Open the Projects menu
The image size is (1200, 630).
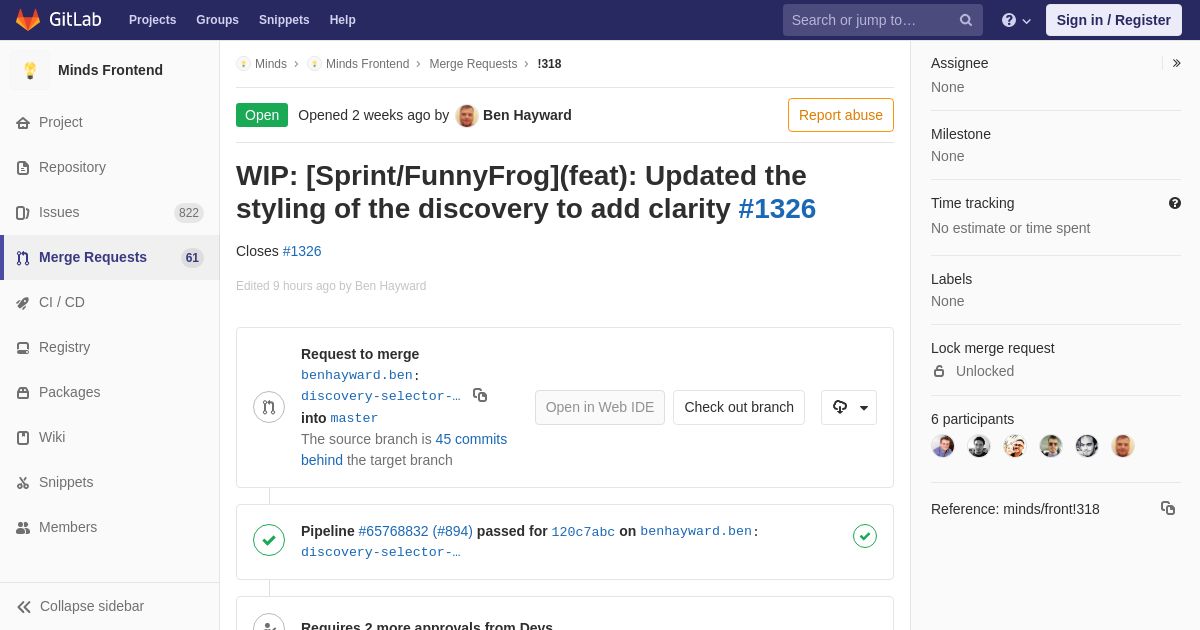point(152,20)
